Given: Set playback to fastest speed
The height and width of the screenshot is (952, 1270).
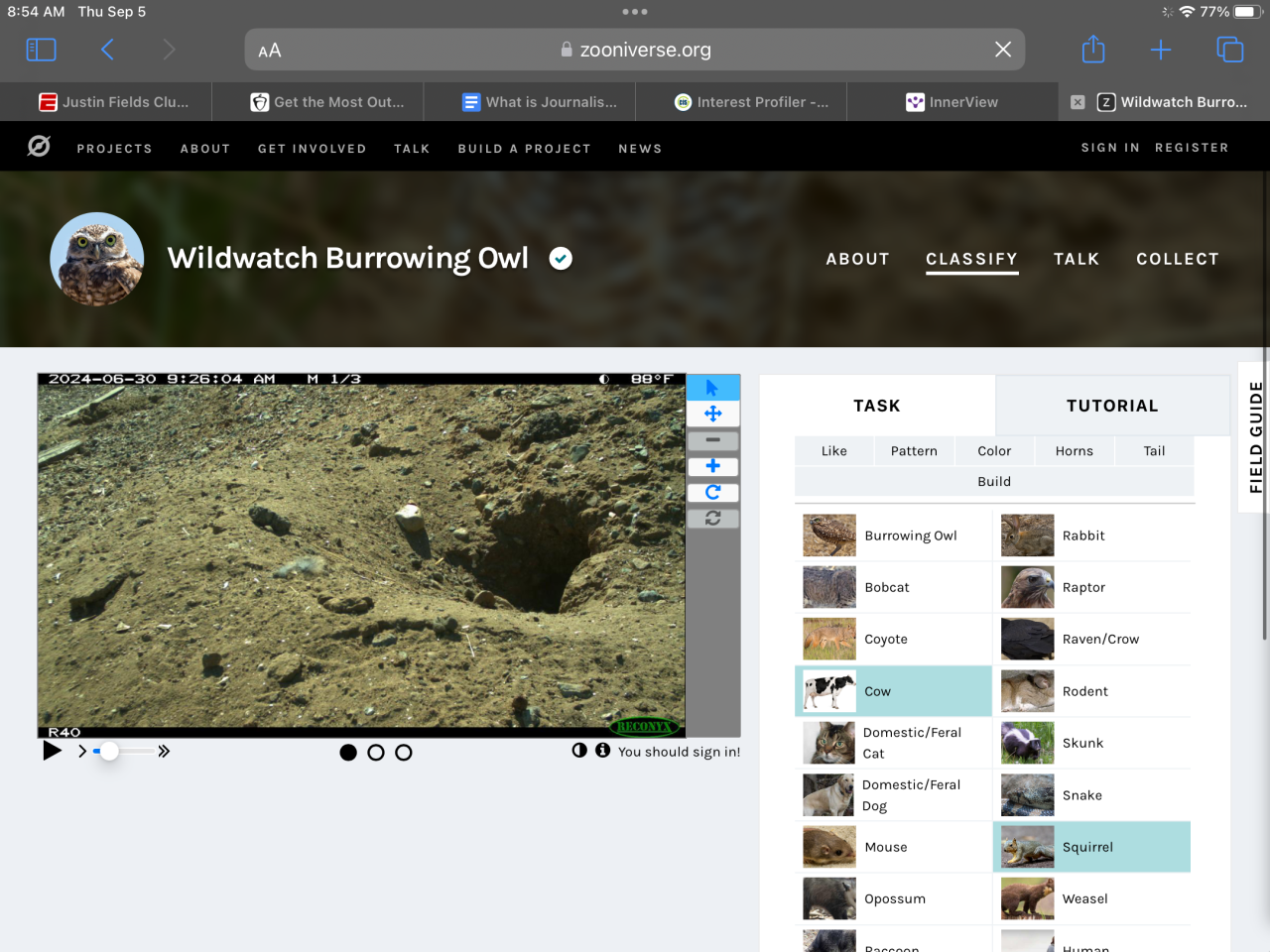Looking at the screenshot, I should (x=164, y=752).
